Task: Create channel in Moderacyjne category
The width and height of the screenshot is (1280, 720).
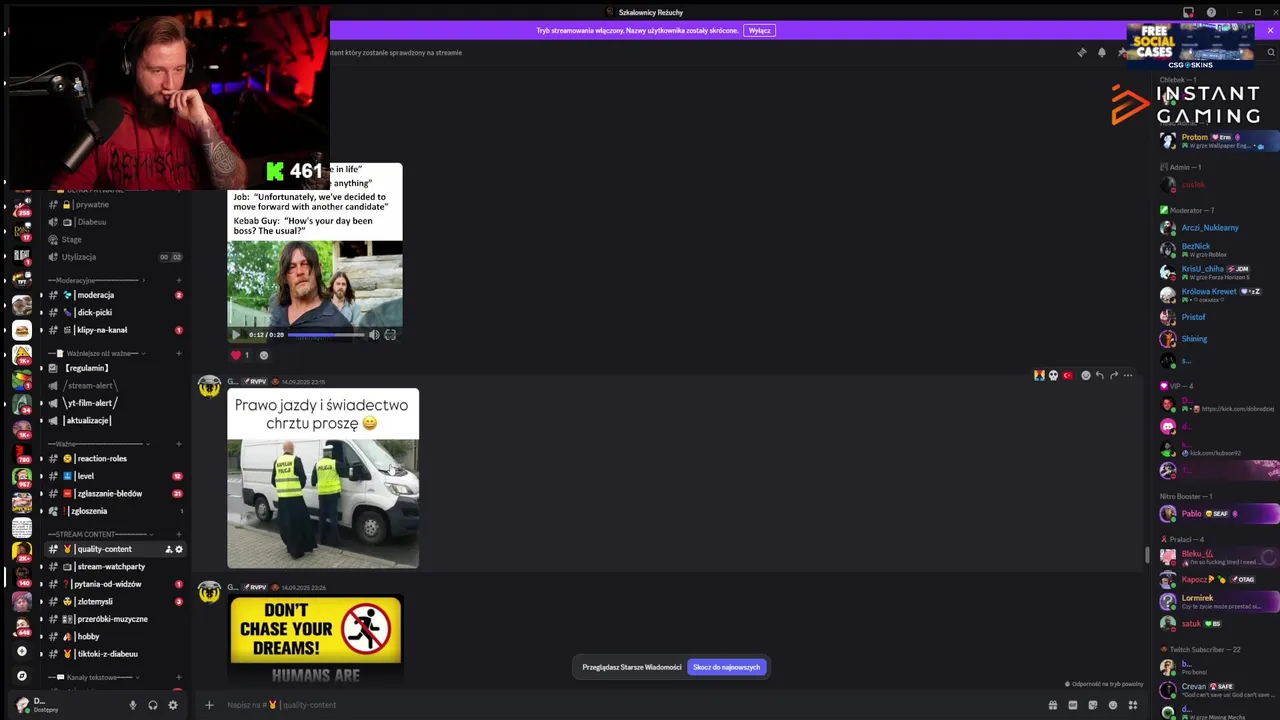Action: [x=179, y=281]
